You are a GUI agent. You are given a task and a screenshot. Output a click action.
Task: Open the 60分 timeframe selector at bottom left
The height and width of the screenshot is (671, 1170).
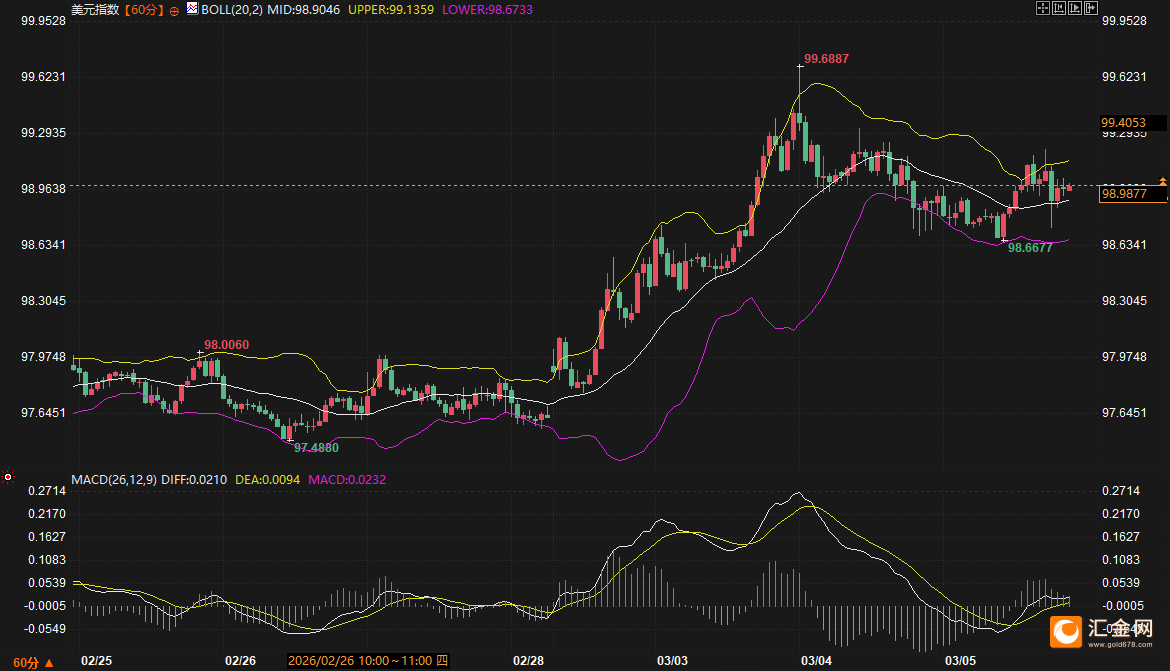tap(33, 662)
